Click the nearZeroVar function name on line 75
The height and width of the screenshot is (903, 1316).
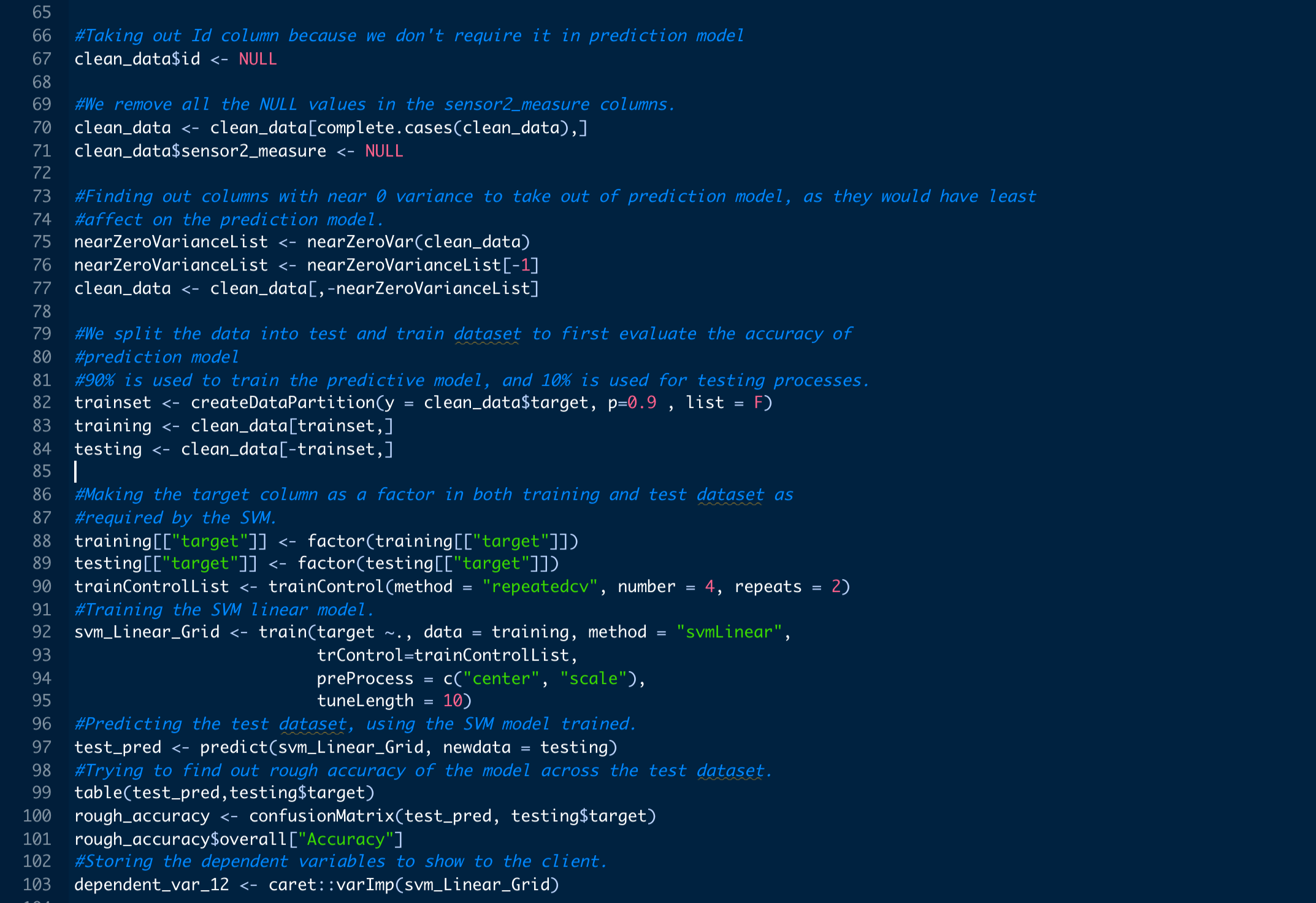360,242
